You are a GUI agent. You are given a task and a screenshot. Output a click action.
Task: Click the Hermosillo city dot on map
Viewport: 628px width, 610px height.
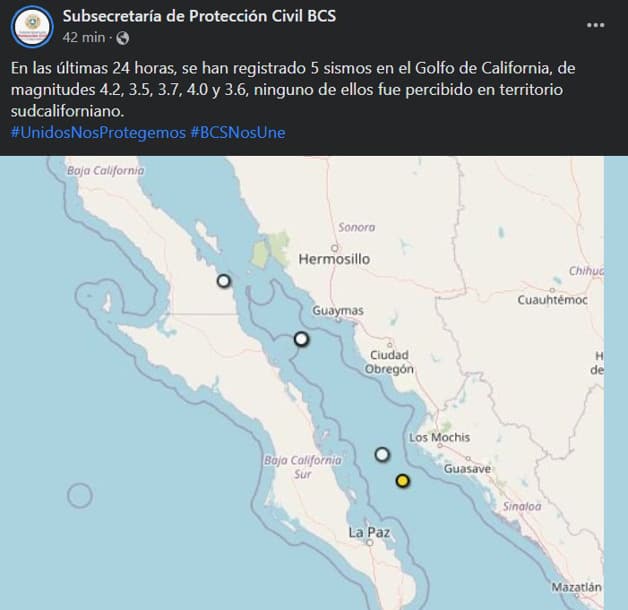point(334,248)
